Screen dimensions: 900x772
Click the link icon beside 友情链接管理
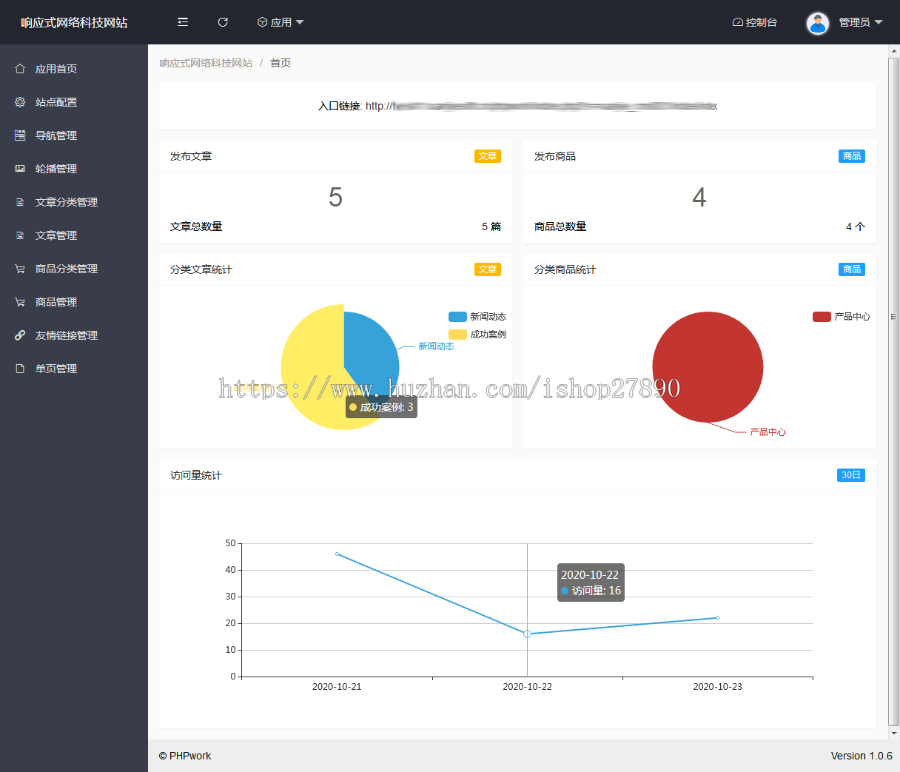pyautogui.click(x=20, y=335)
